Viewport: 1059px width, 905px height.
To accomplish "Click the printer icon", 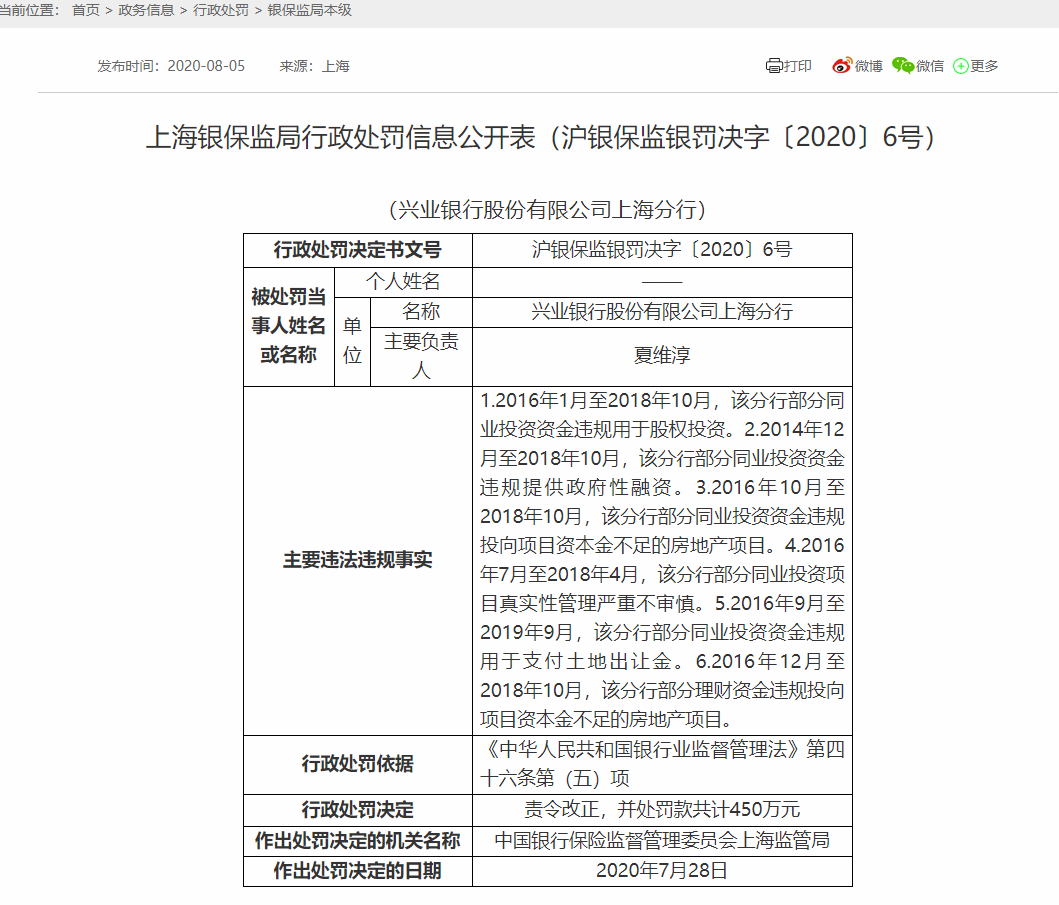I will 773,66.
